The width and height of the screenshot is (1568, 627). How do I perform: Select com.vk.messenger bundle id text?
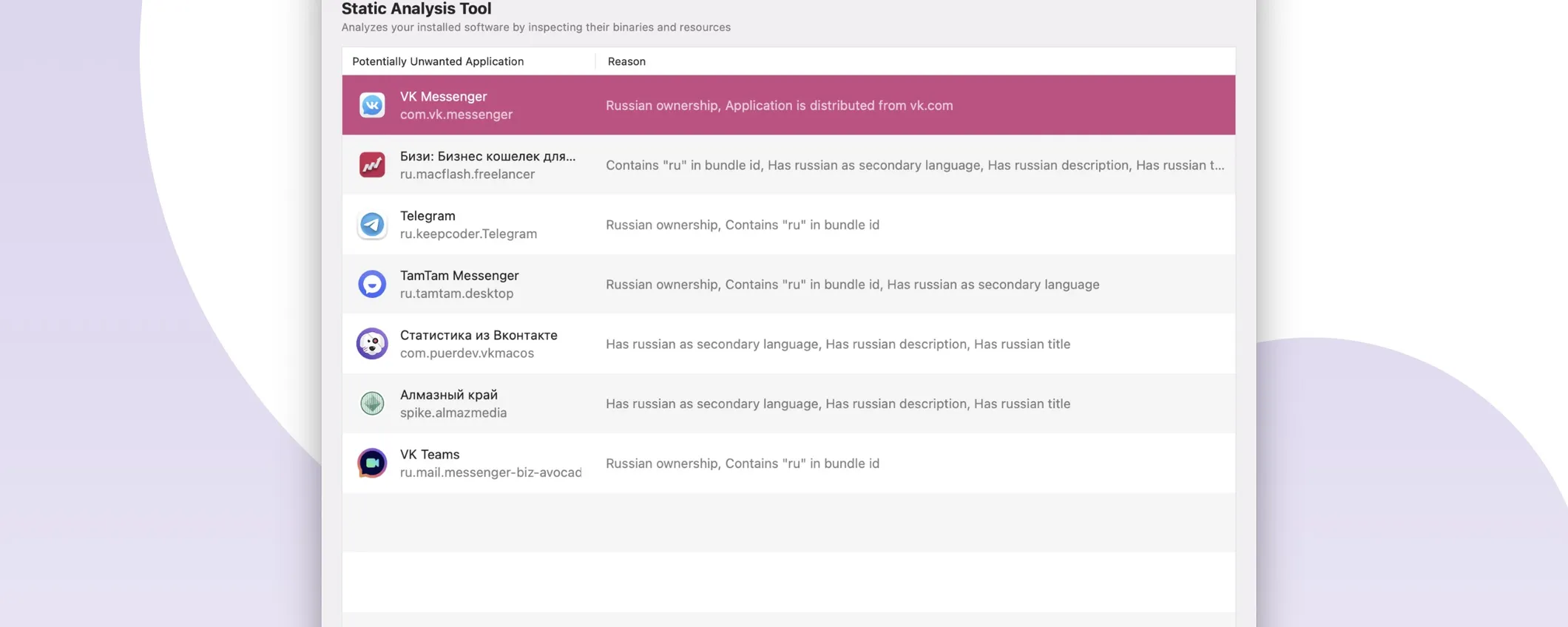click(x=456, y=115)
